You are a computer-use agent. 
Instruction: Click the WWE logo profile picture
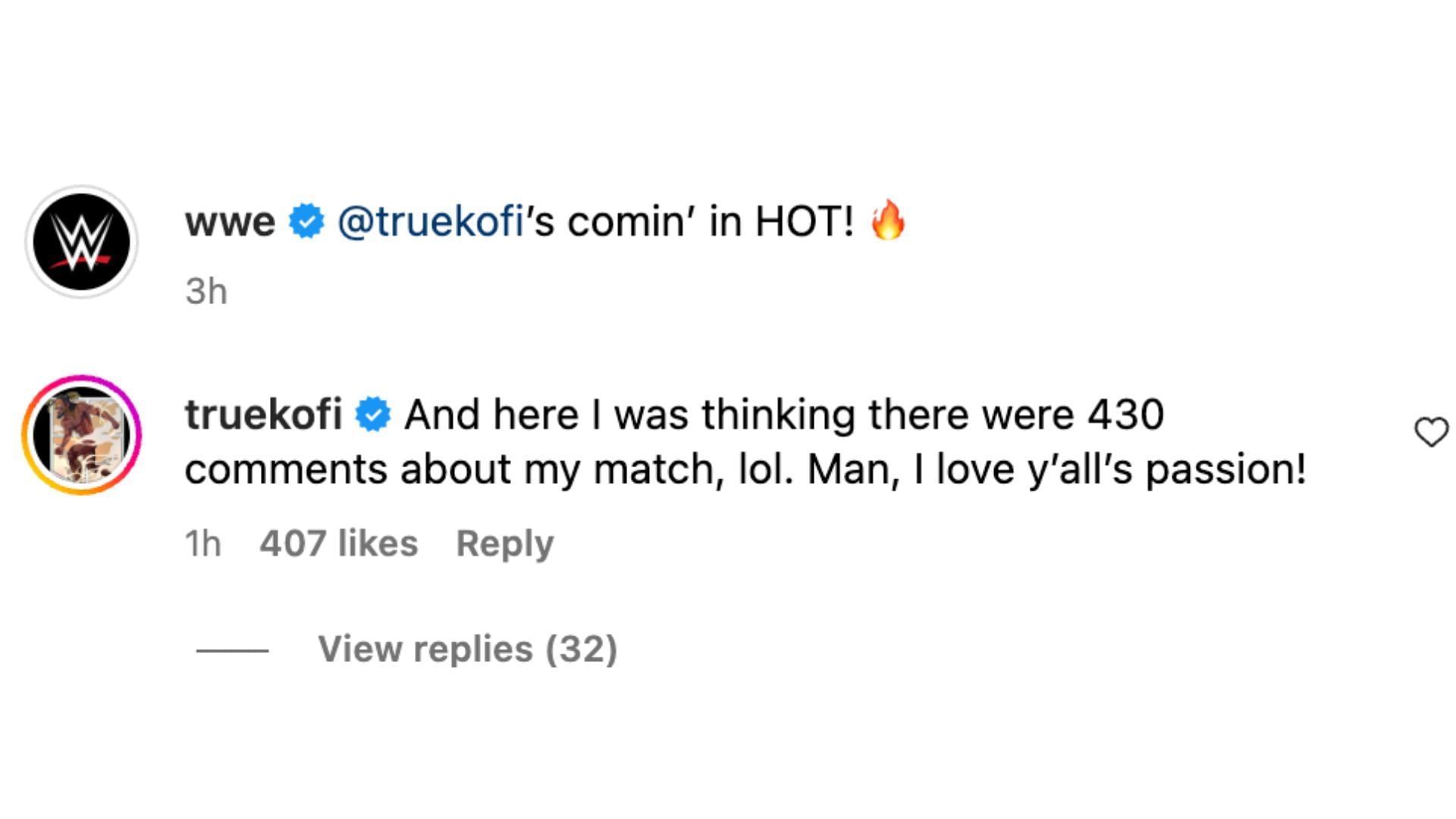(x=82, y=242)
